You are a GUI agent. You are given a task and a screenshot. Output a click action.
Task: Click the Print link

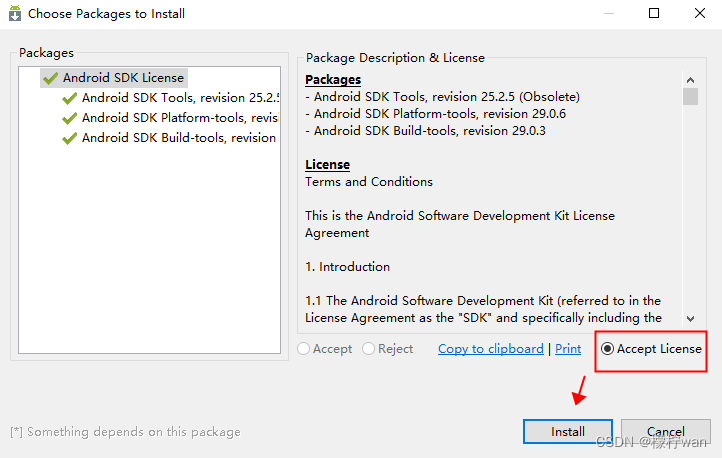(x=568, y=349)
